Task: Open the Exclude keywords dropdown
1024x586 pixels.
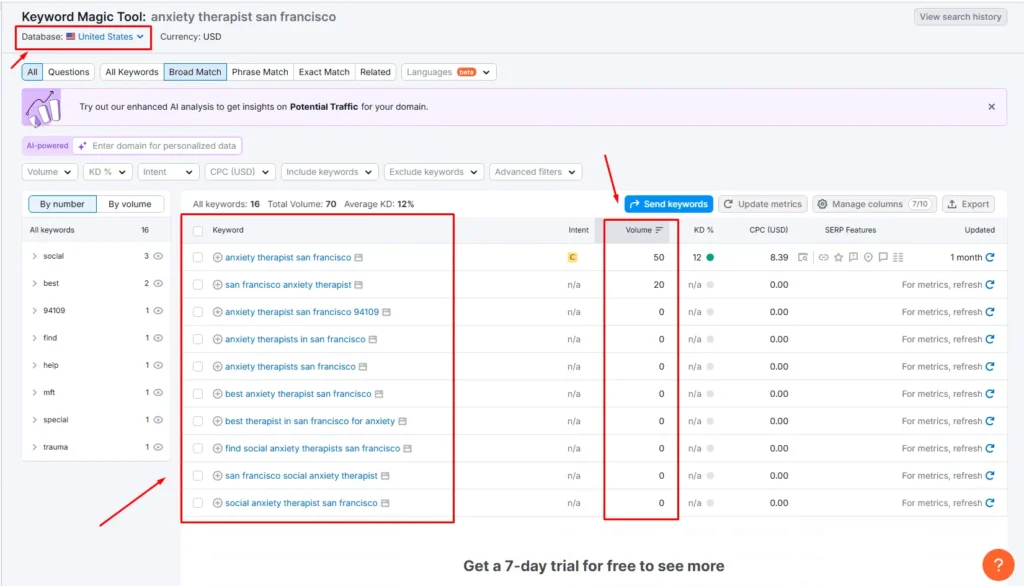Action: 434,172
